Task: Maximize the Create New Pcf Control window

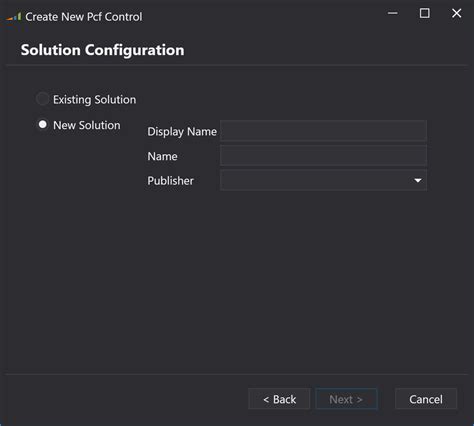Action: tap(424, 13)
